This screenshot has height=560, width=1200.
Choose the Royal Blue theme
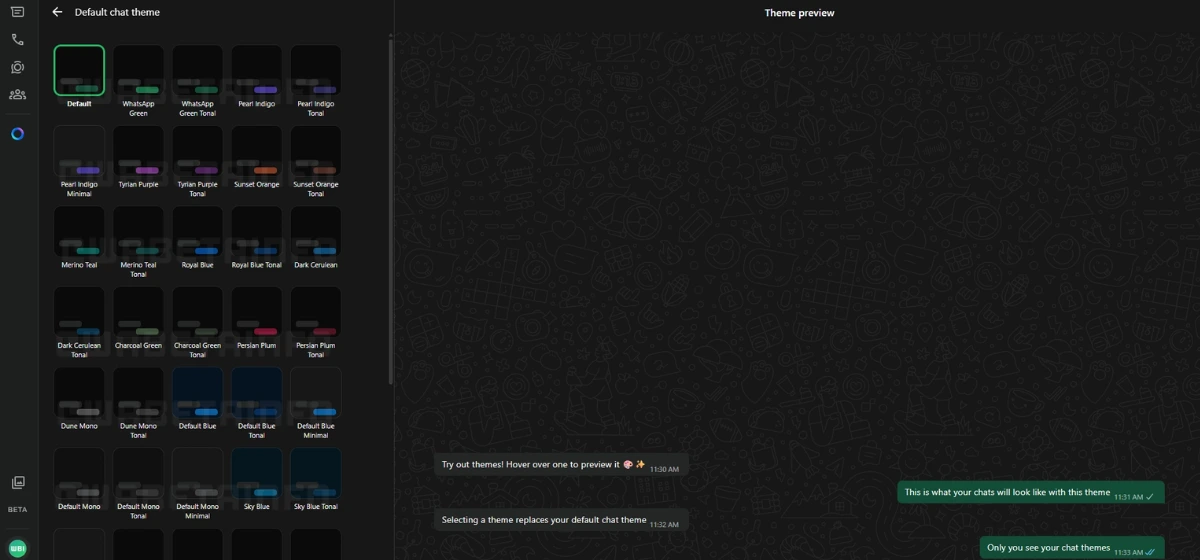point(197,232)
